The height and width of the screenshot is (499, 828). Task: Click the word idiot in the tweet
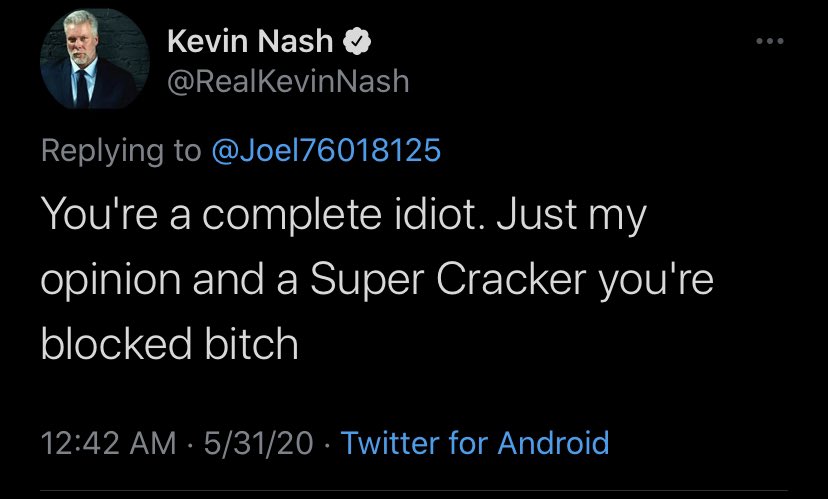[x=439, y=214]
